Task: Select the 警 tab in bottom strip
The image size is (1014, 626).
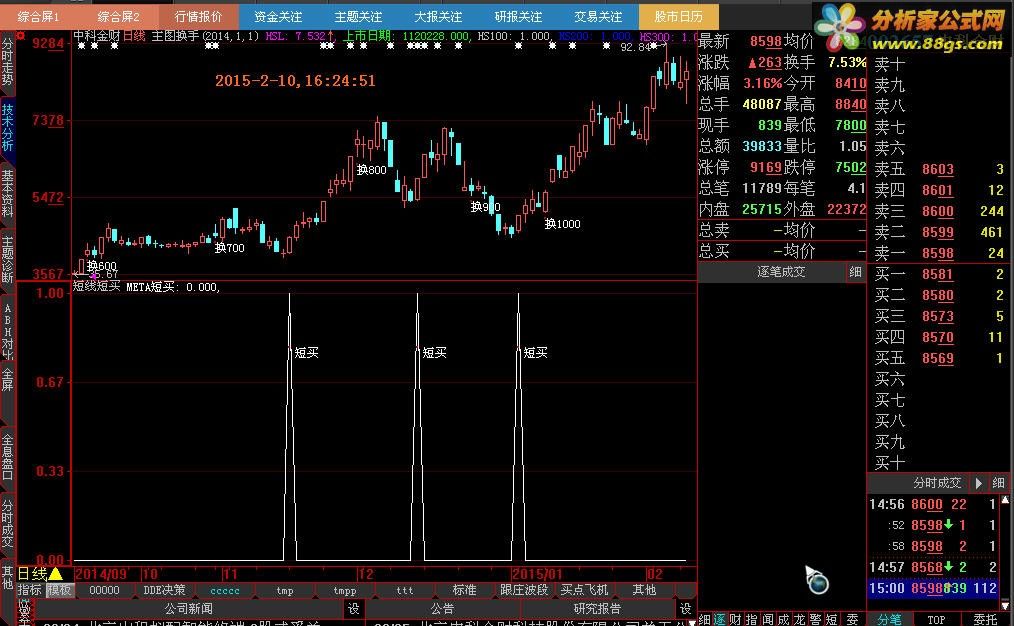Action: [815, 620]
